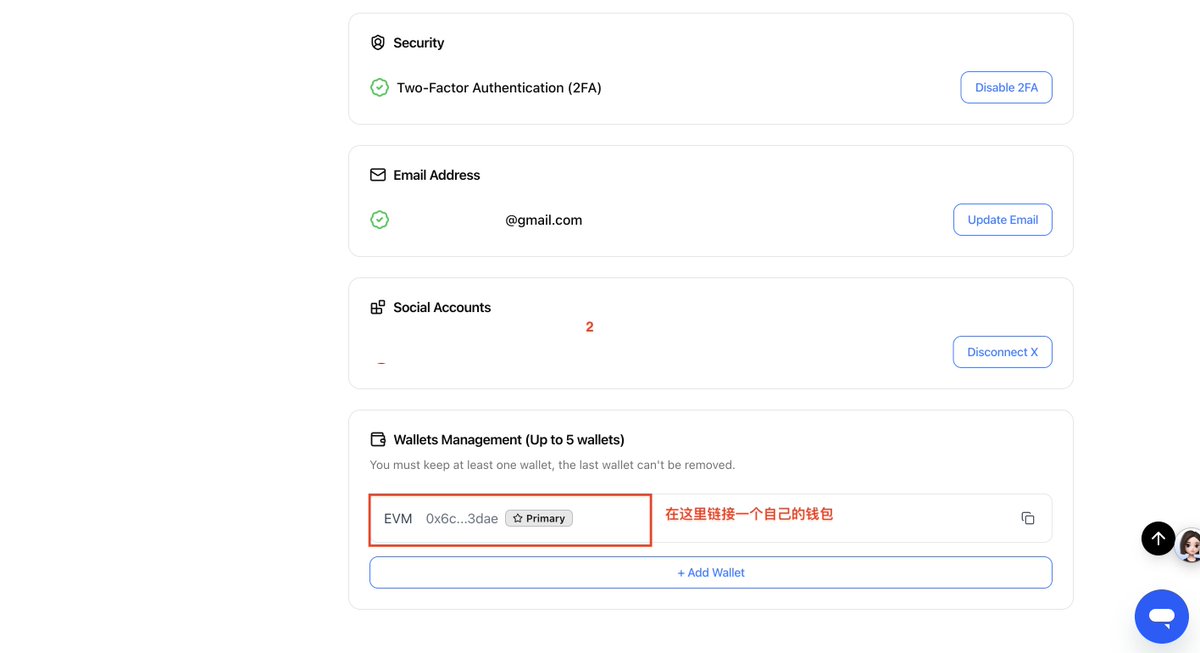Click Two-Factor Authentication (2FA) text
The width and height of the screenshot is (1200, 653).
(x=499, y=88)
